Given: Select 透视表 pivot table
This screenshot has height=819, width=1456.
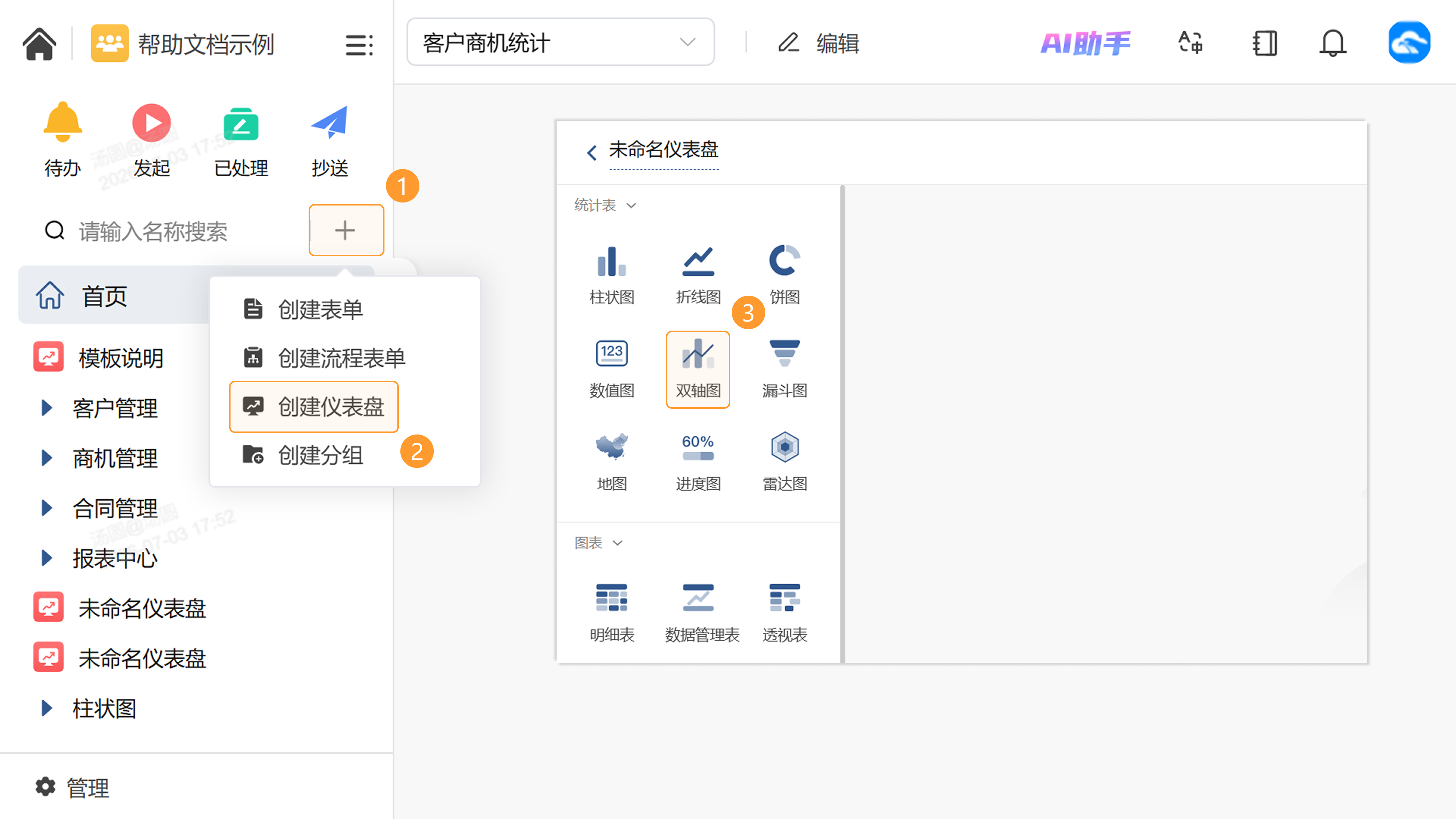Looking at the screenshot, I should tap(784, 613).
